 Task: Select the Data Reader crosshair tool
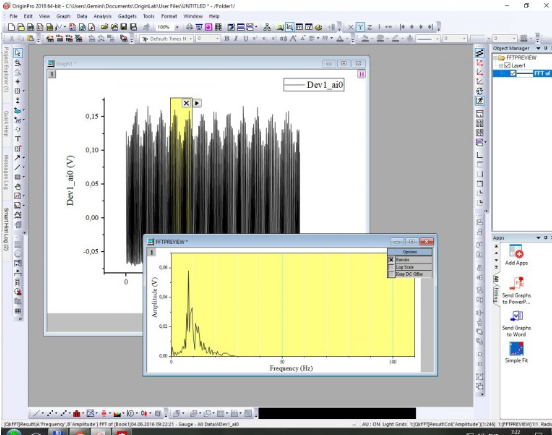coord(18,82)
